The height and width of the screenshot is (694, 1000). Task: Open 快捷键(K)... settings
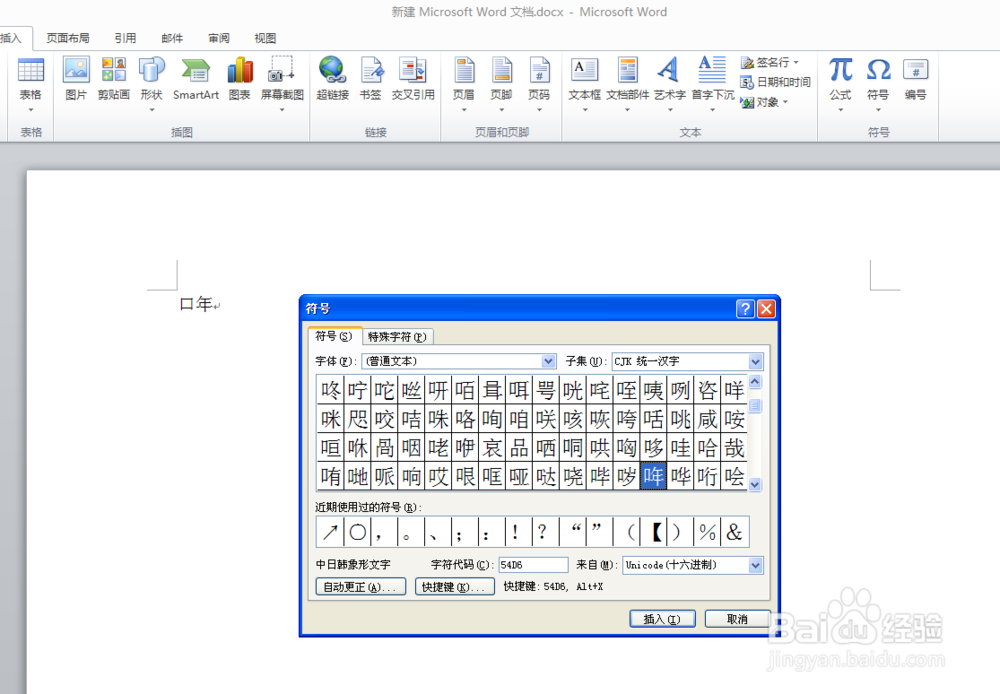pos(454,587)
